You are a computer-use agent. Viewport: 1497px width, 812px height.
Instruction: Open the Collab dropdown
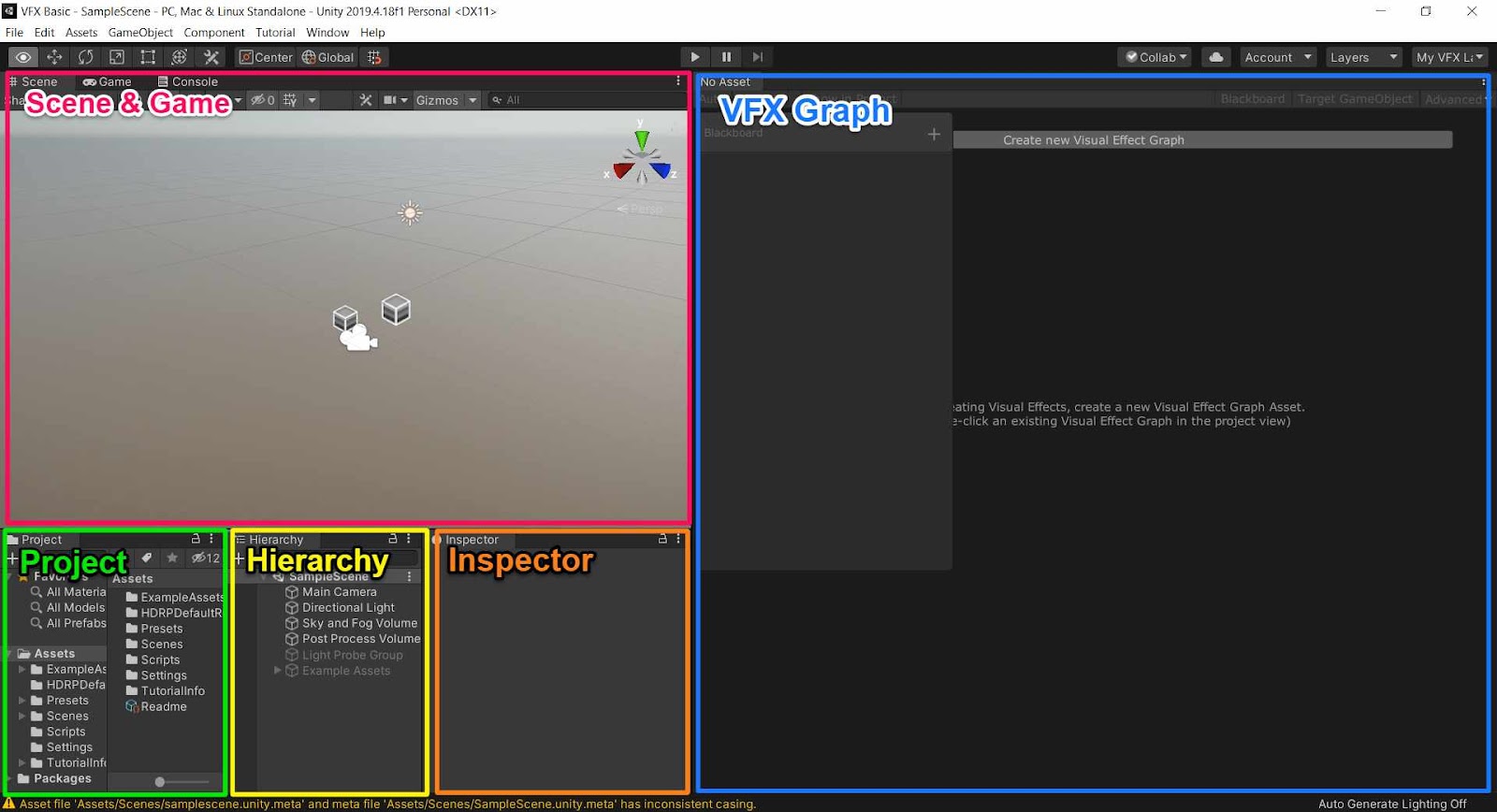click(x=1155, y=57)
